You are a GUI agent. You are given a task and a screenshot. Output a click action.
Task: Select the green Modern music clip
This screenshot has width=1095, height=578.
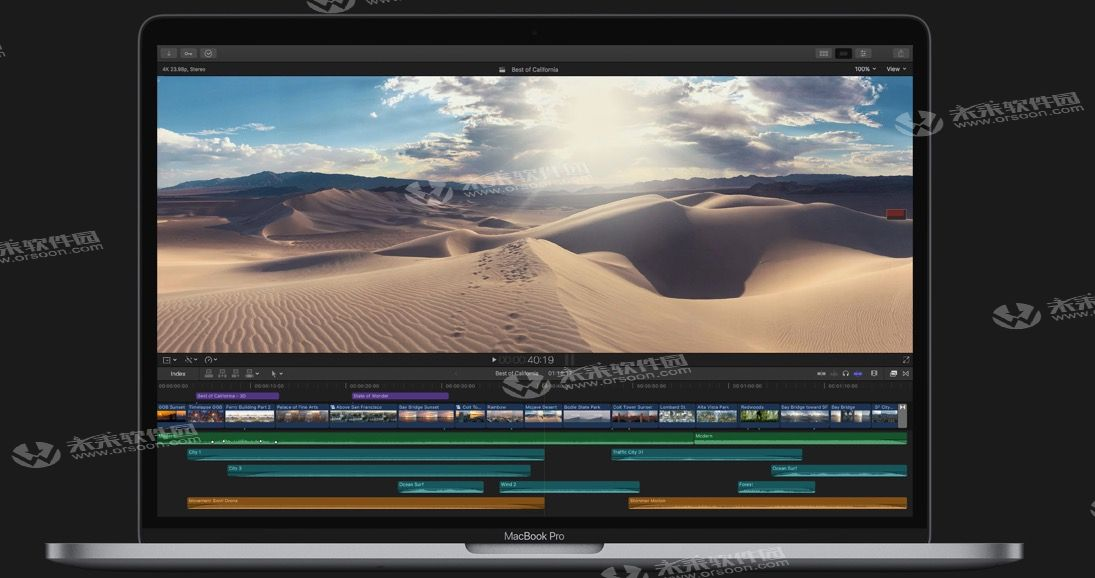point(800,438)
